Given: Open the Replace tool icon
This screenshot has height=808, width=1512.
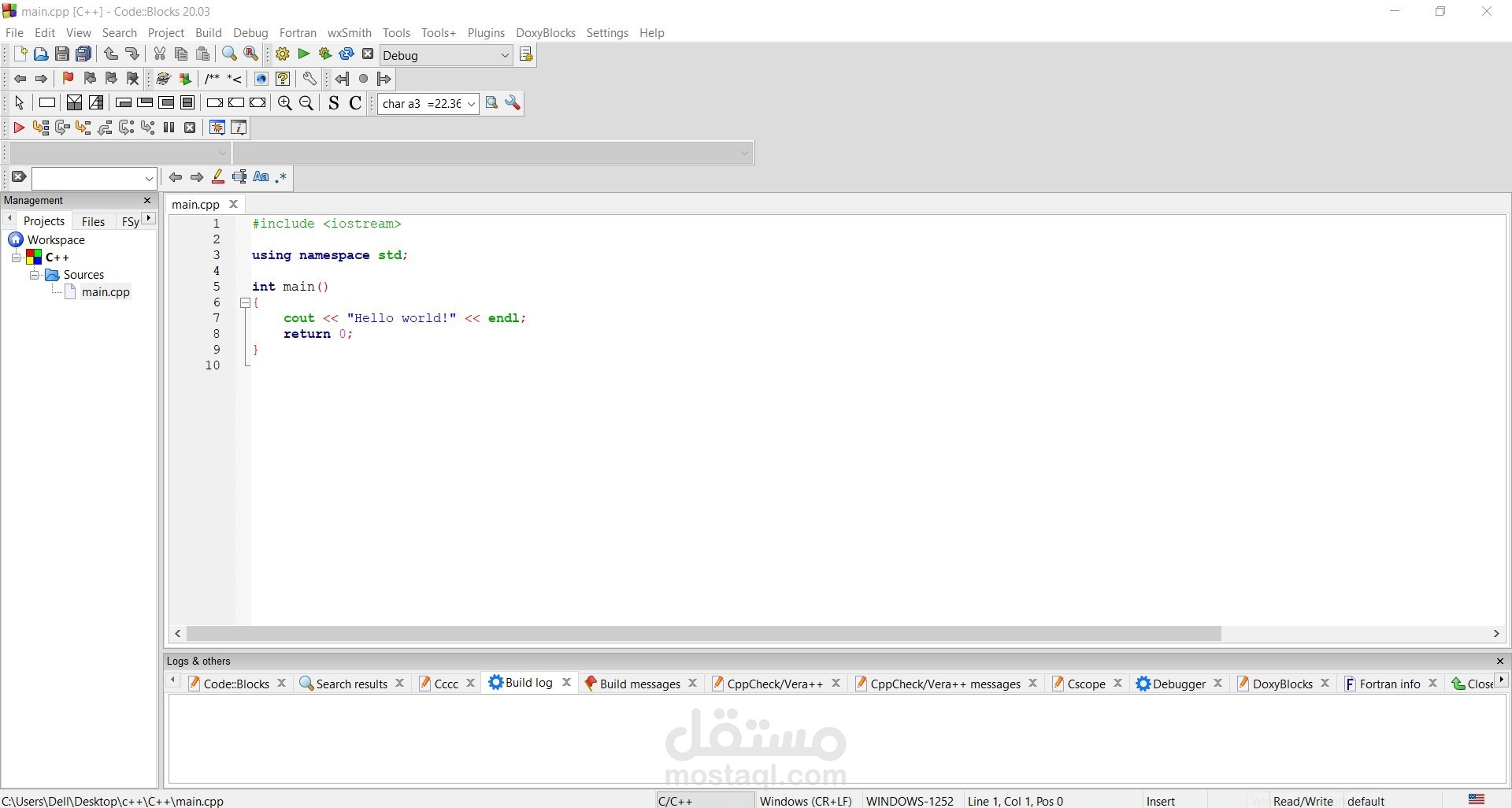Looking at the screenshot, I should pos(251,54).
